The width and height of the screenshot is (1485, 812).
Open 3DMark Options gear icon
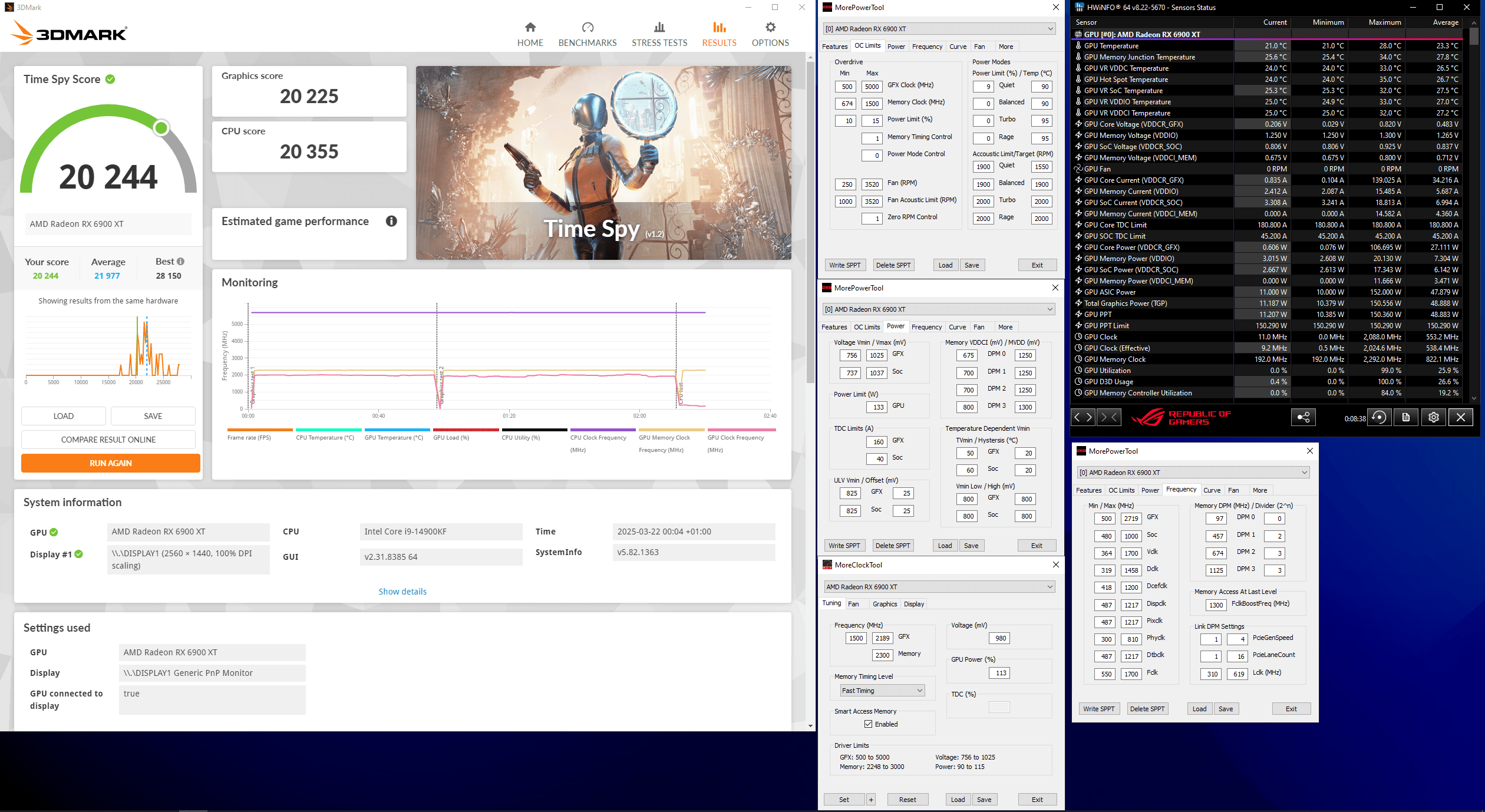[770, 28]
